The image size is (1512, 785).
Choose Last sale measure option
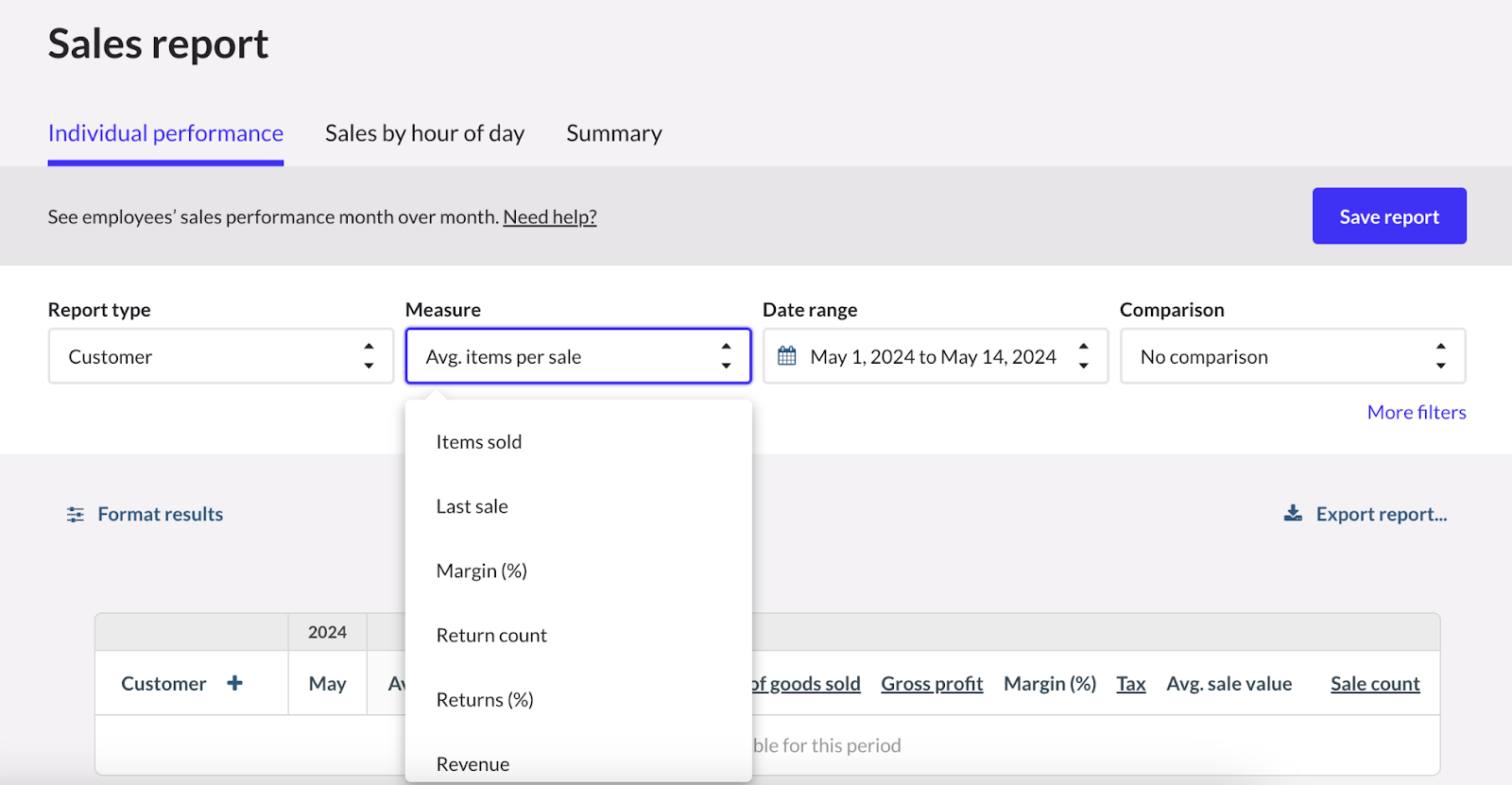pos(472,506)
